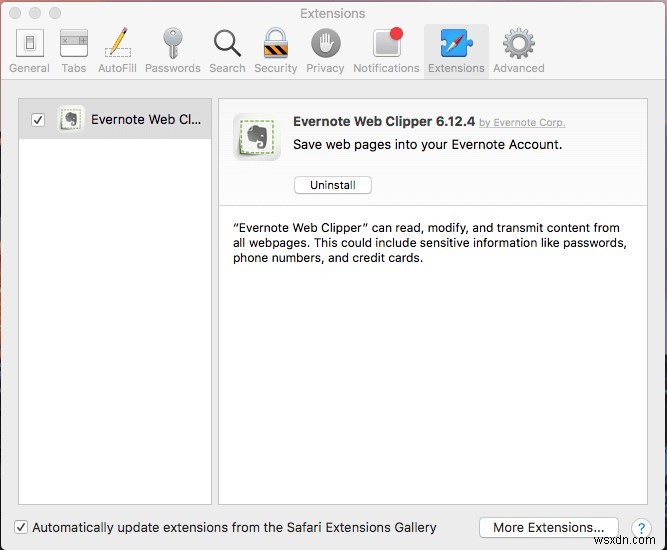Open the General preferences pane
Screen dimensions: 667x550
(x=29, y=50)
